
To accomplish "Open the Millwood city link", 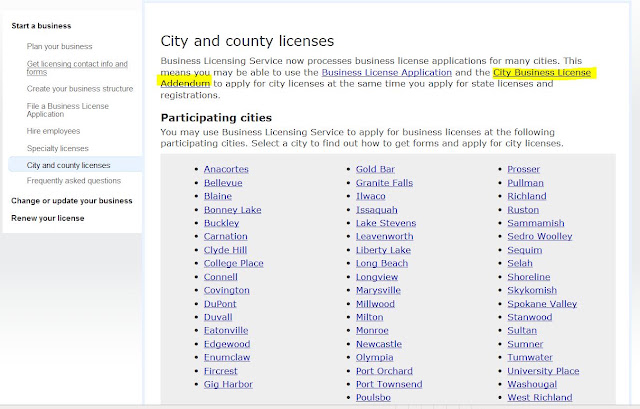I will [376, 304].
